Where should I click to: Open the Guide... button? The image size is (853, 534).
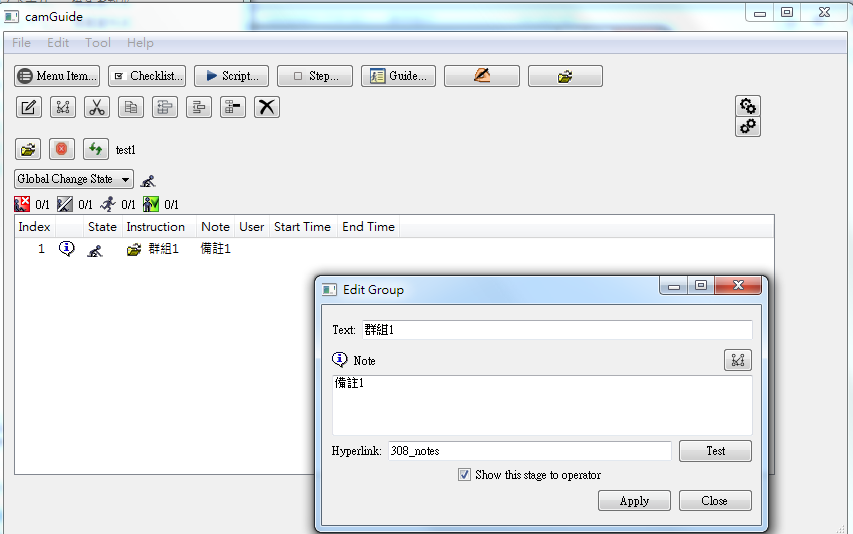(398, 76)
